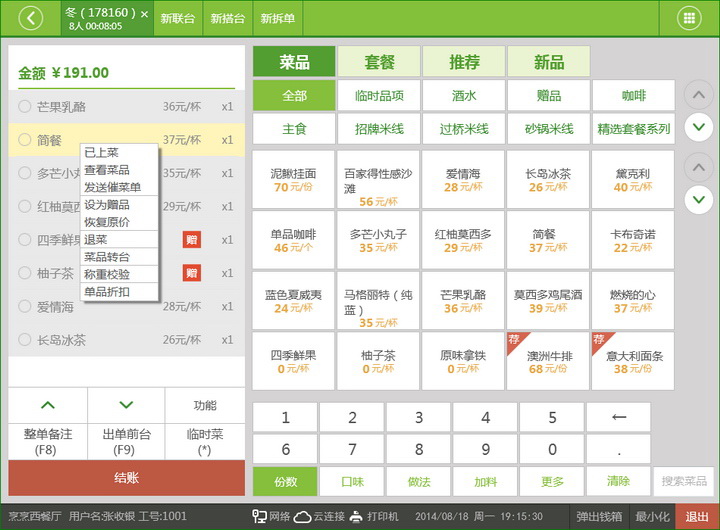Click 出单前台 (F9) button
Screen dimensions: 720x530
click(126, 442)
